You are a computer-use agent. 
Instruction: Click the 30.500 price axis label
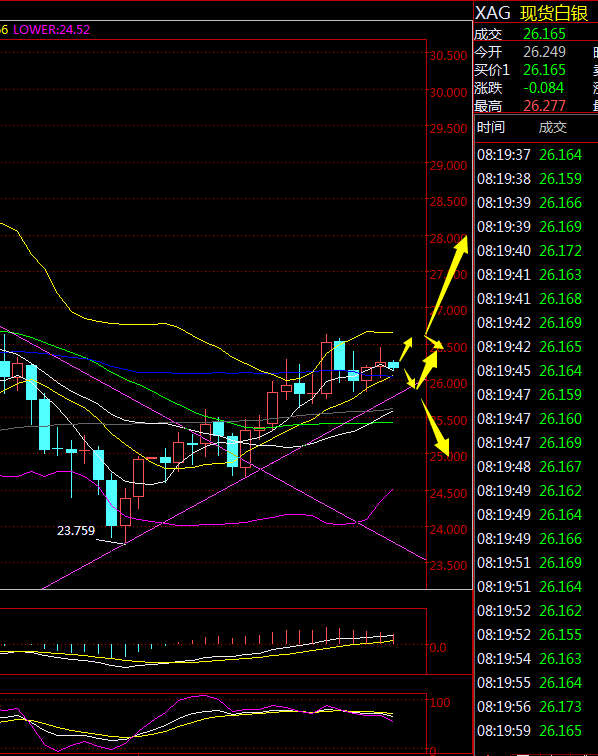pos(448,56)
